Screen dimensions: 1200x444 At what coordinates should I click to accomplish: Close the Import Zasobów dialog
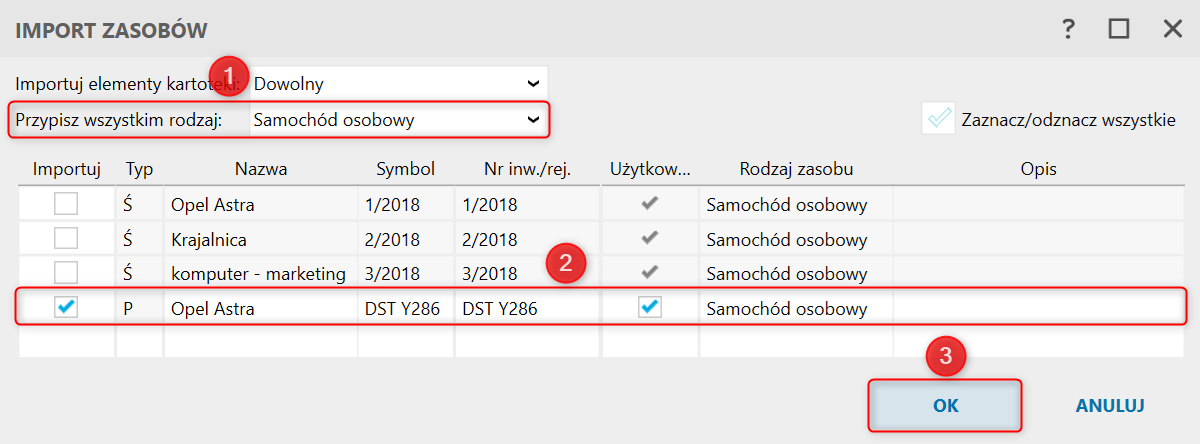pyautogui.click(x=1172, y=29)
